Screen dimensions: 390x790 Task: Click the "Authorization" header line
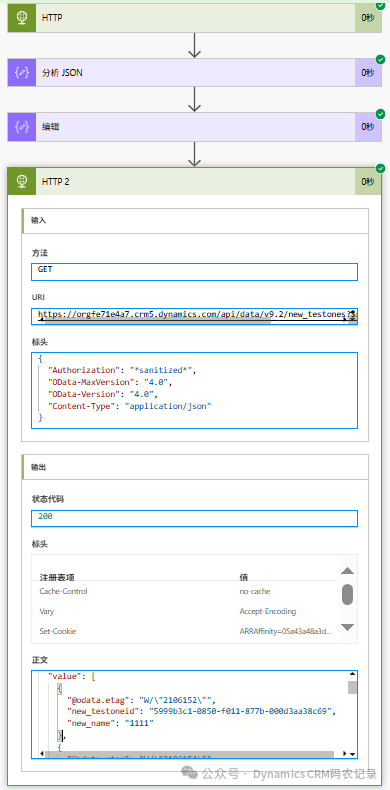coord(122,370)
